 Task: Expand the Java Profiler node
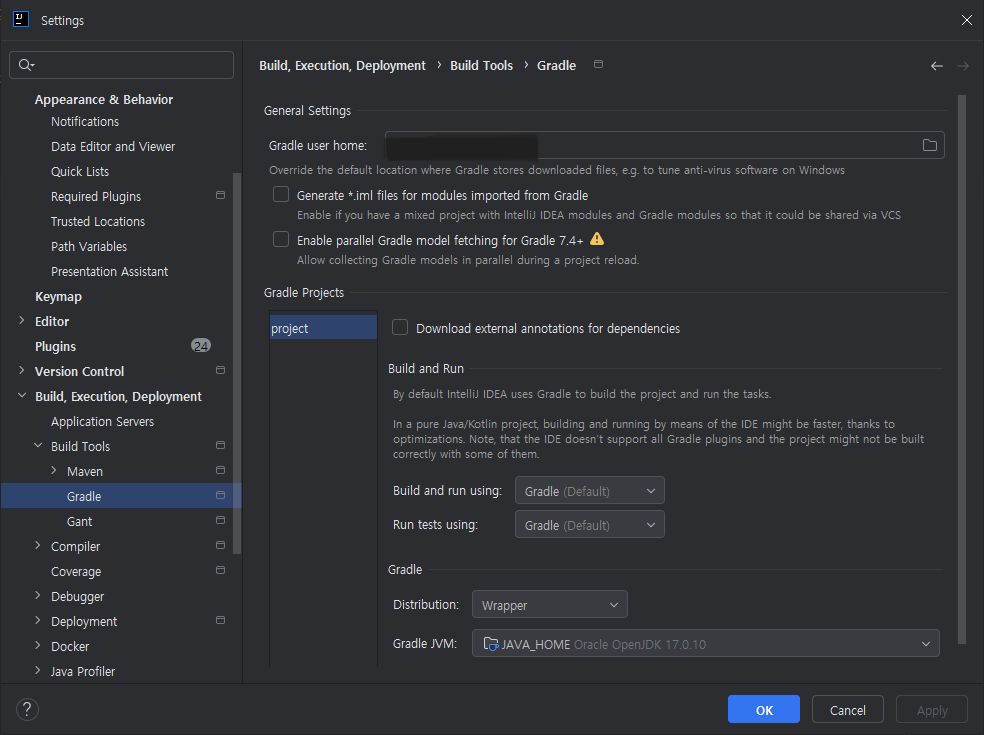38,670
